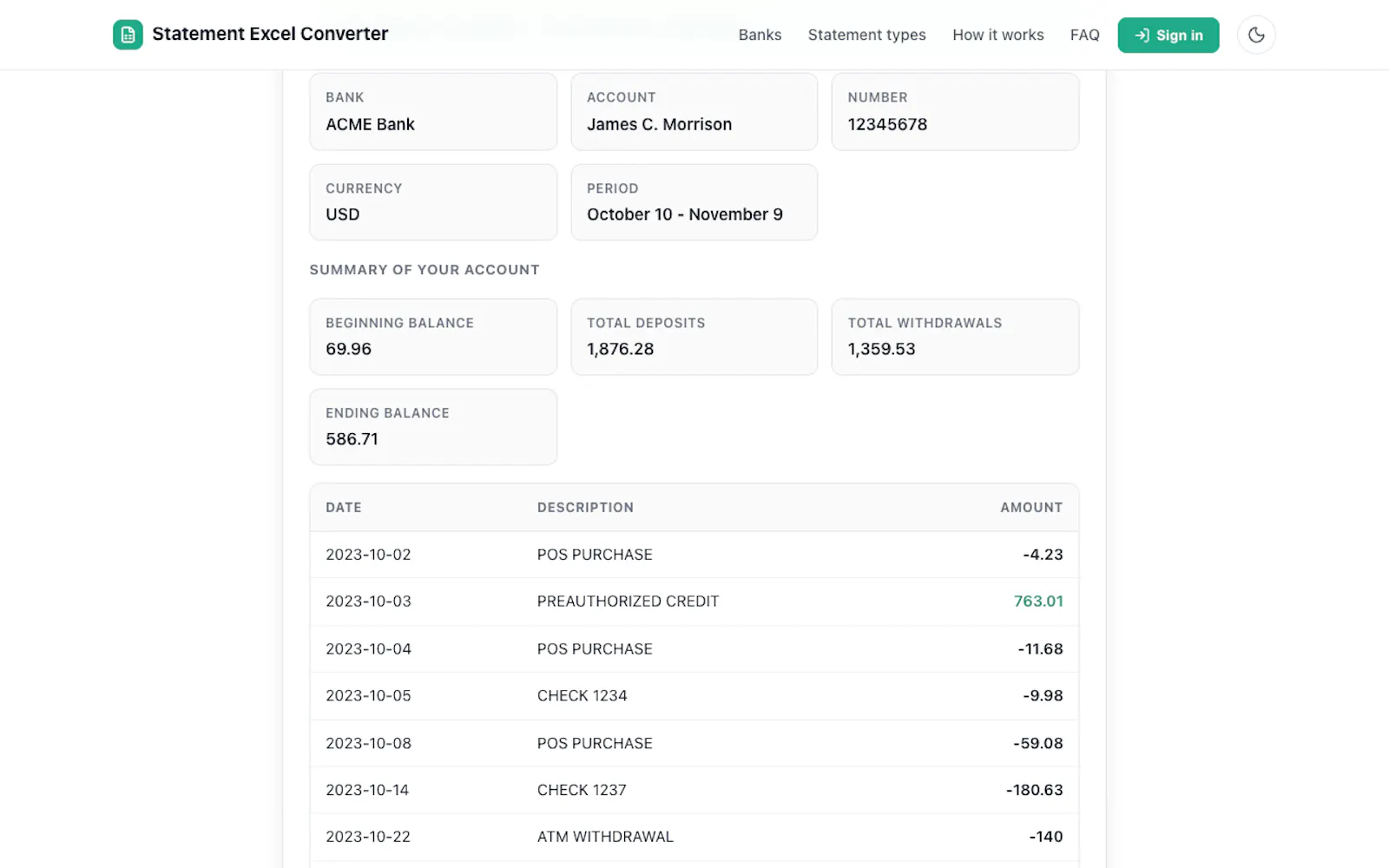Select date 2023-10-08 cell
The width and height of the screenshot is (1389, 868).
pyautogui.click(x=368, y=744)
